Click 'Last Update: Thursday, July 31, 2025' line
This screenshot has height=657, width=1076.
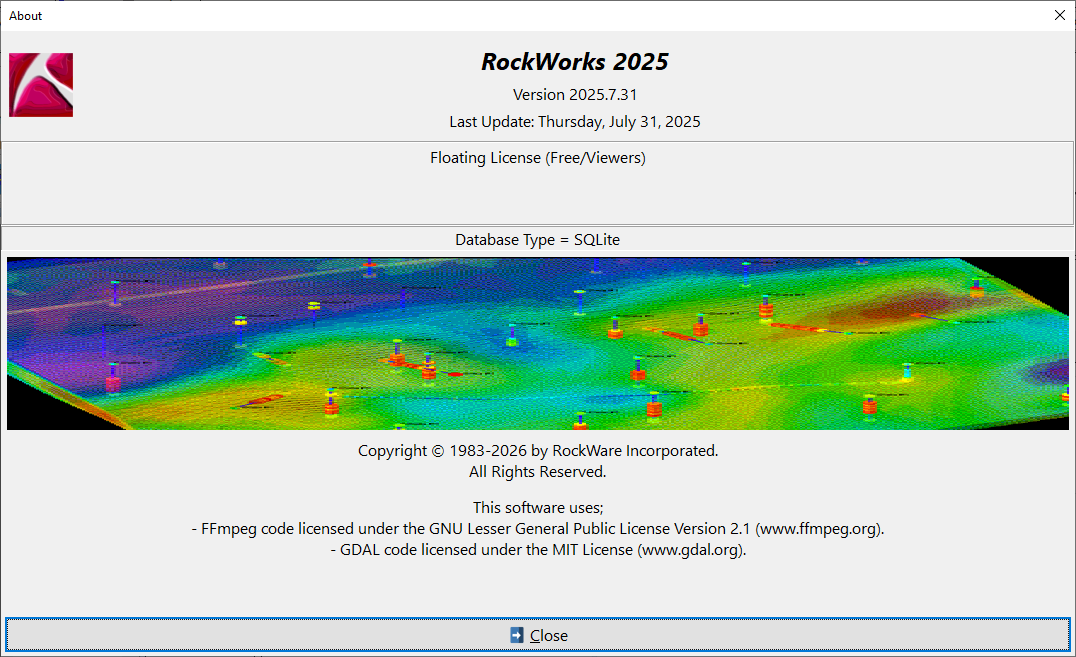tap(575, 122)
